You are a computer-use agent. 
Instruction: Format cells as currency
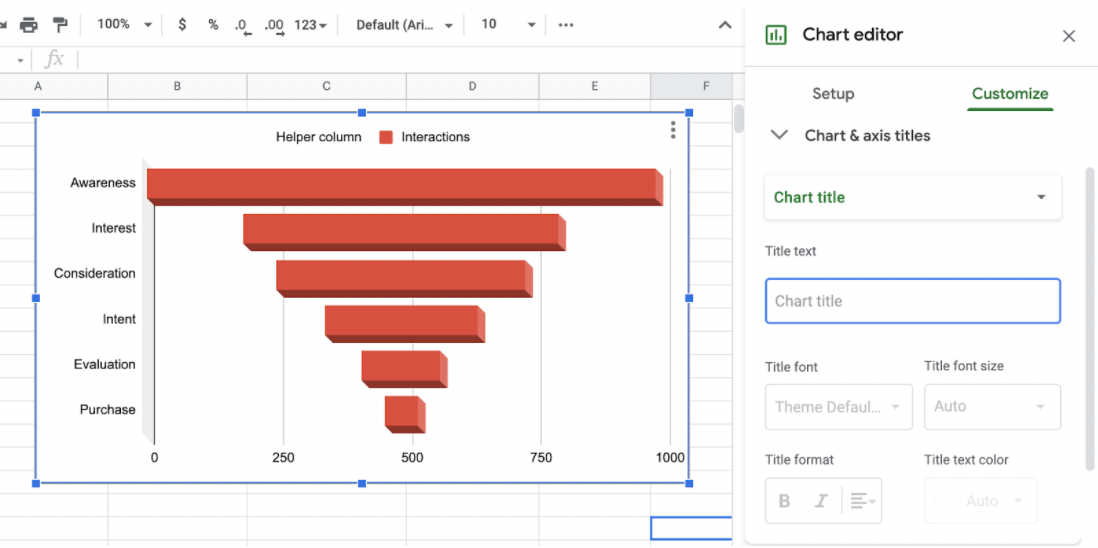(182, 24)
